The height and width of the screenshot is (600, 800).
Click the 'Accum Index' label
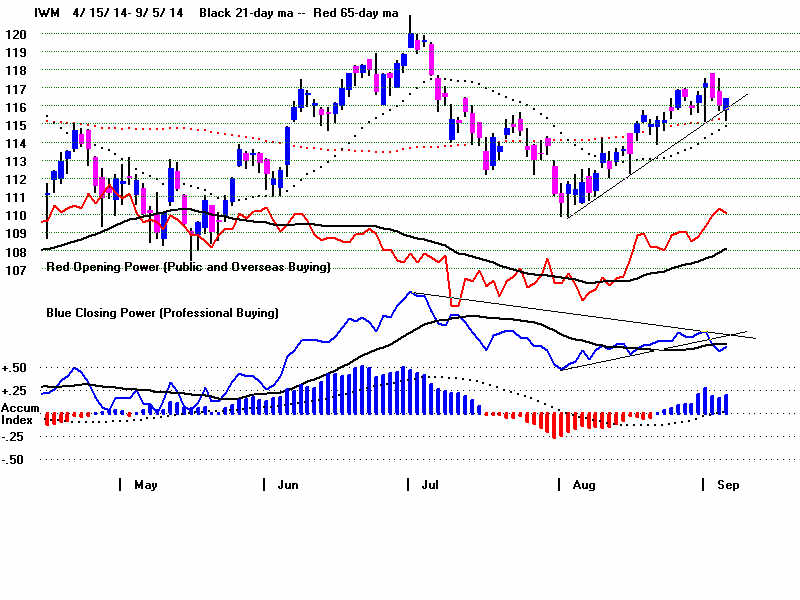pyautogui.click(x=20, y=414)
